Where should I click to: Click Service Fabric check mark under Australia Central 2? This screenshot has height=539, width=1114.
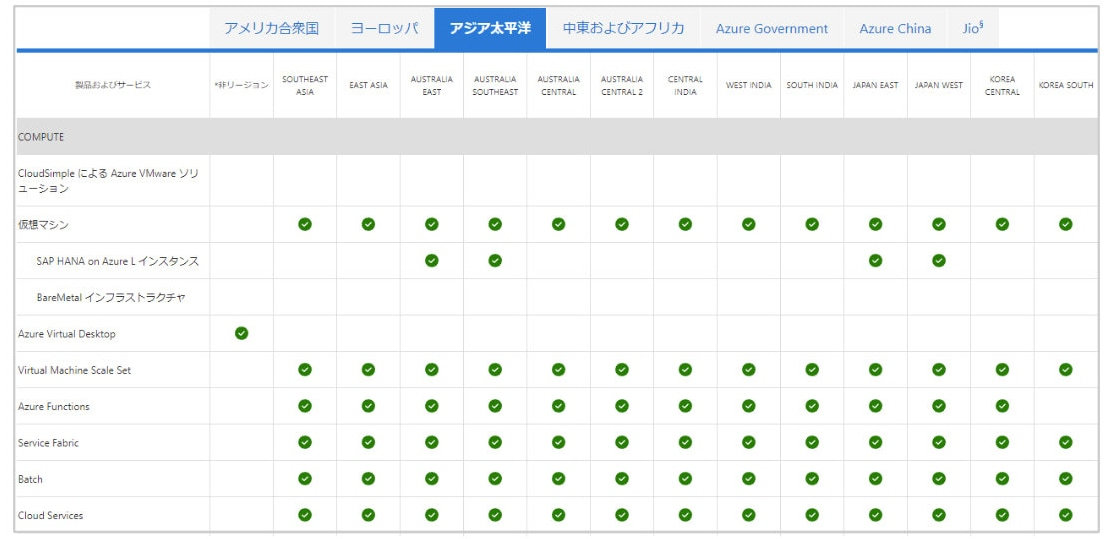tap(622, 442)
